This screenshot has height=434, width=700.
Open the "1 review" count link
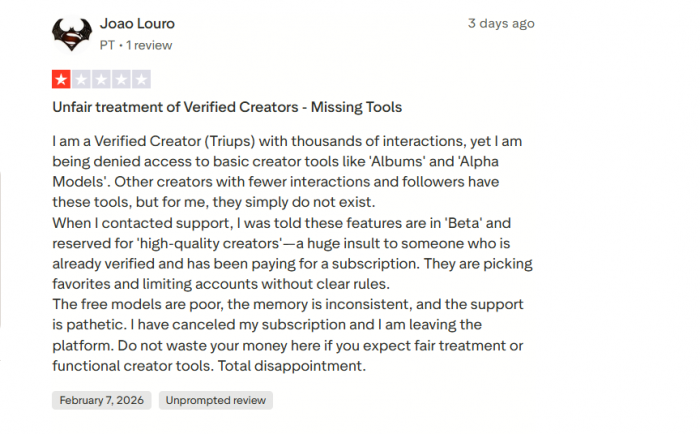tap(149, 45)
